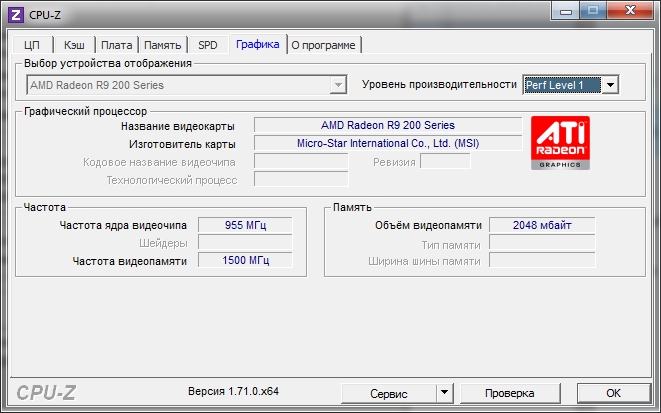Screen dimensions: 661x413
Task: Click the CPU-Z icon in title bar
Action: click(16, 14)
